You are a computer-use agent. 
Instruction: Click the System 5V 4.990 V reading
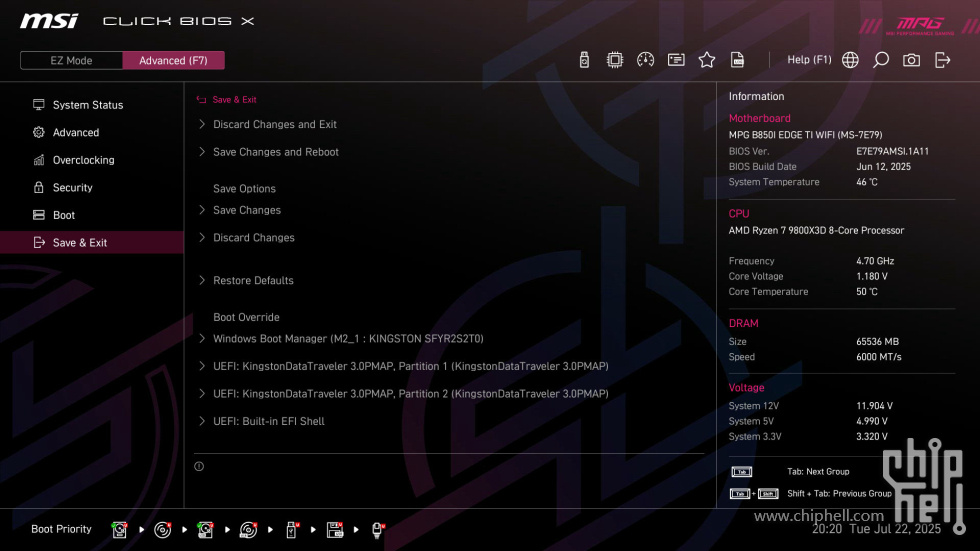tap(872, 421)
